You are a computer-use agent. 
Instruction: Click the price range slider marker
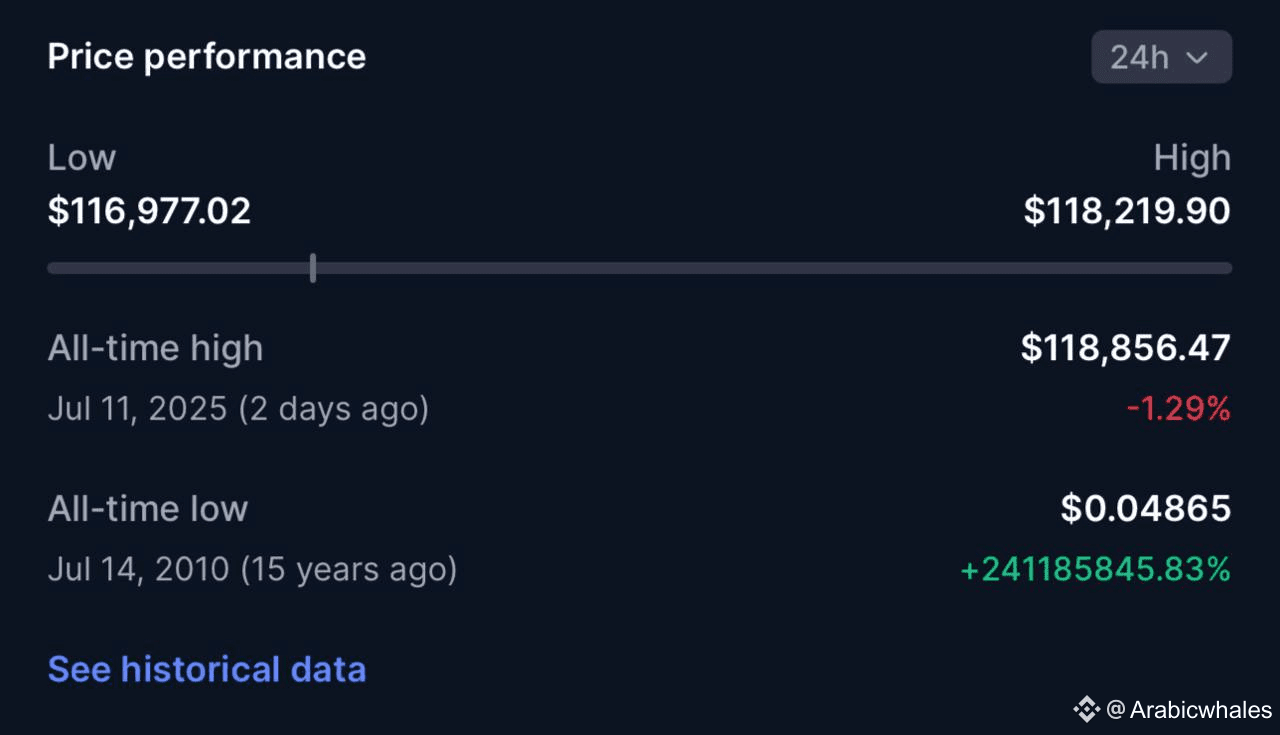pos(313,267)
